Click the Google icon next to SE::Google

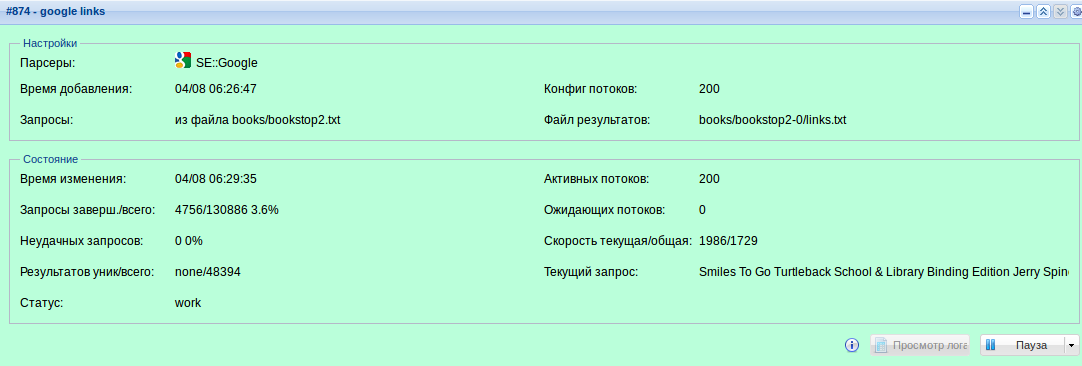point(183,61)
